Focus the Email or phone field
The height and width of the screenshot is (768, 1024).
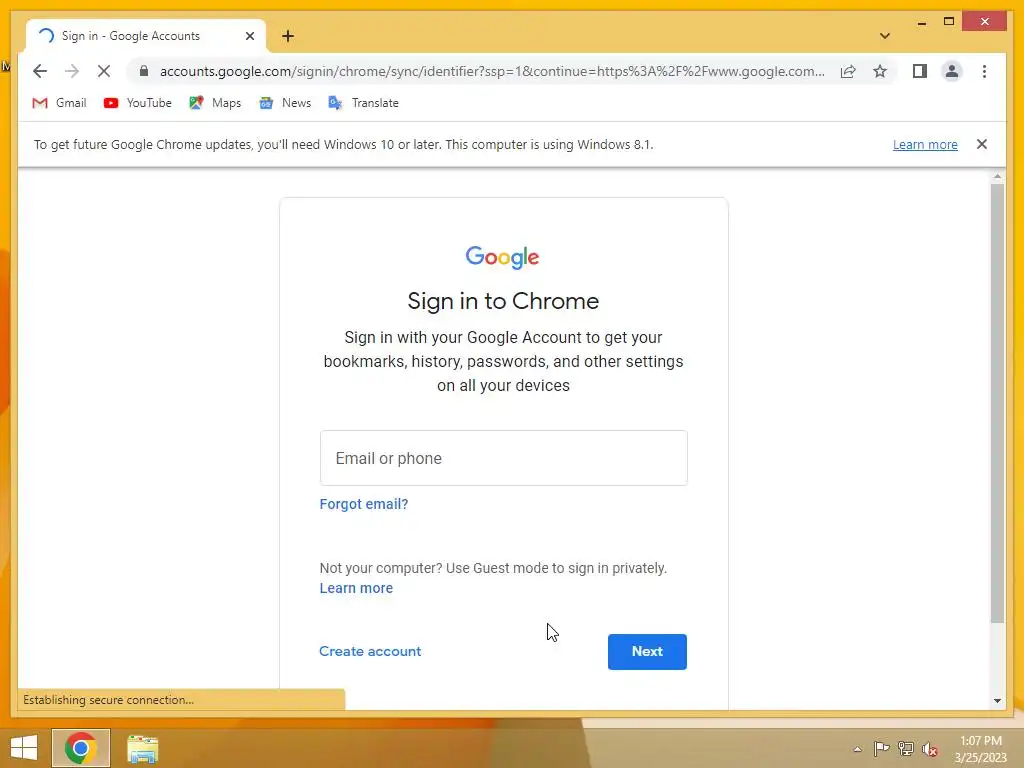point(504,458)
